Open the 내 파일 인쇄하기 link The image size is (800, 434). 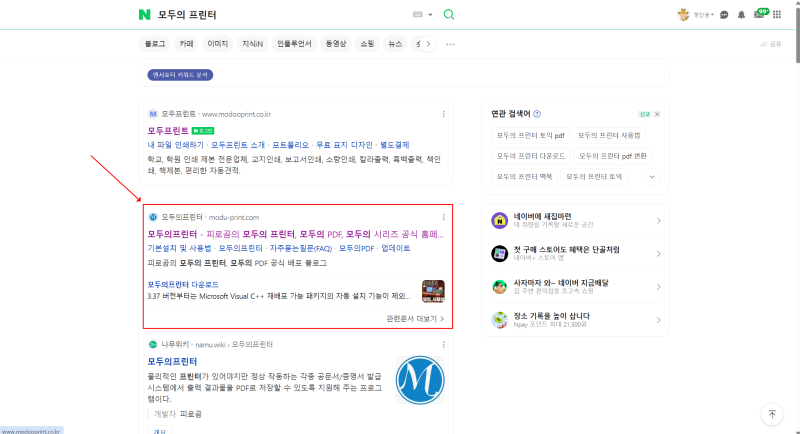tap(176, 145)
